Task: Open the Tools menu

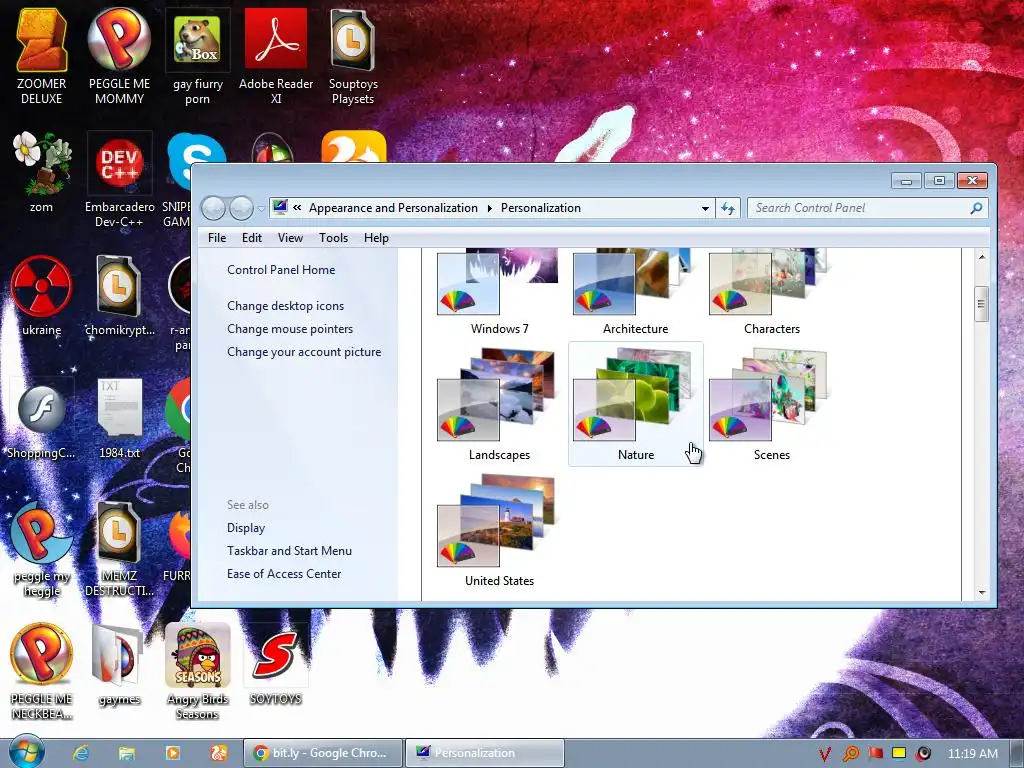Action: (333, 238)
